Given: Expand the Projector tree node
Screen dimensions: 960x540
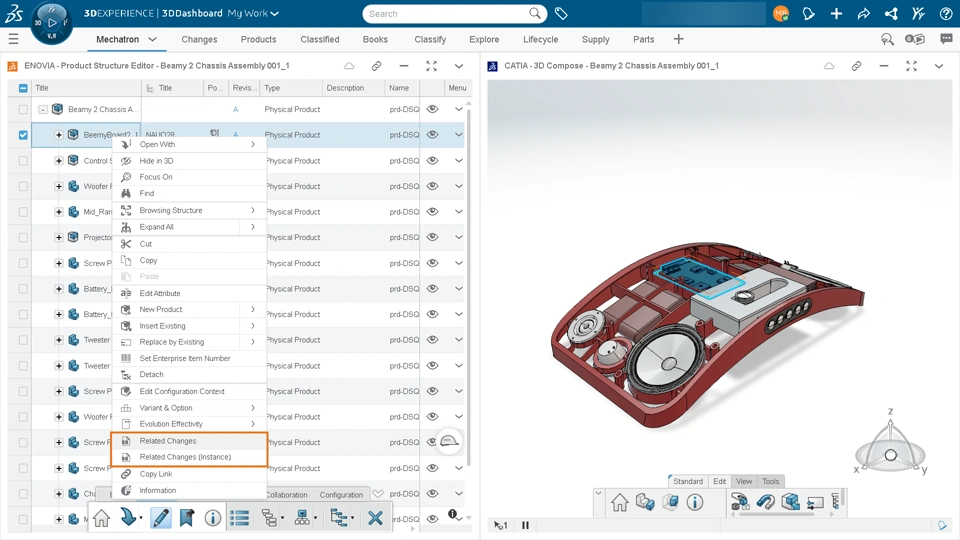Looking at the screenshot, I should [59, 237].
